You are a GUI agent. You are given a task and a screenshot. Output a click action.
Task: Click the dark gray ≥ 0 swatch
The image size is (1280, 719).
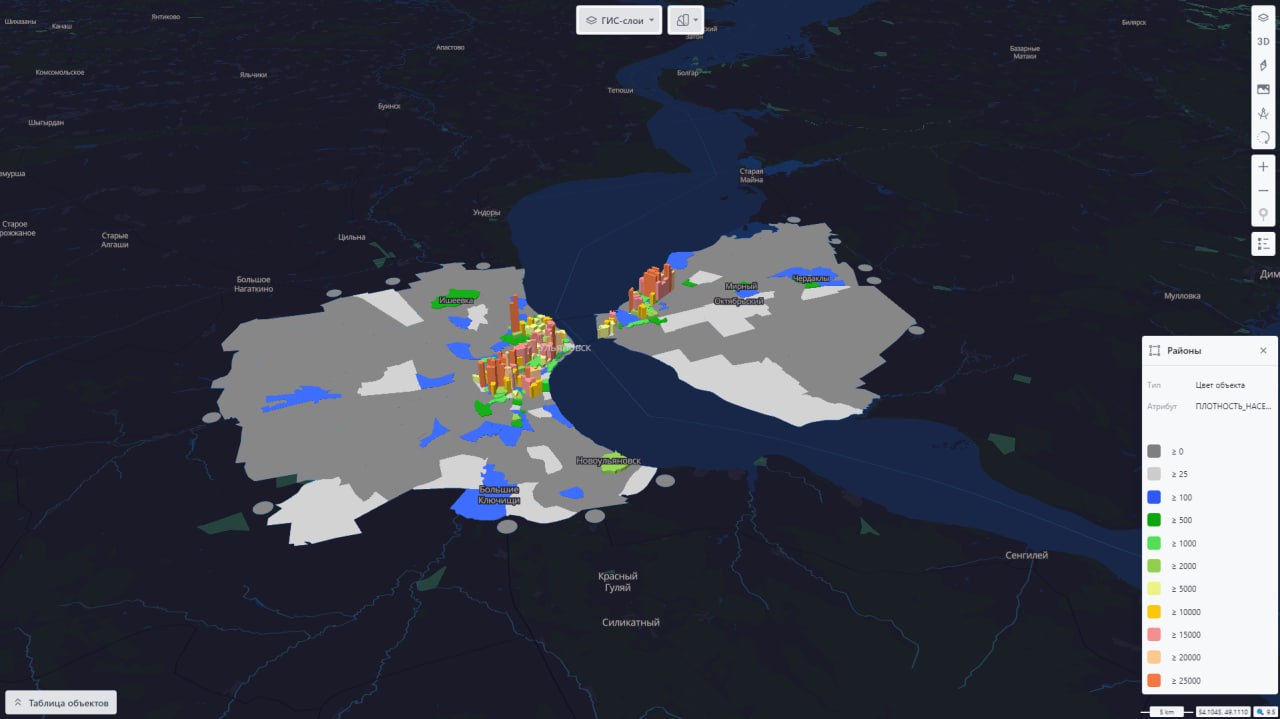(1154, 451)
